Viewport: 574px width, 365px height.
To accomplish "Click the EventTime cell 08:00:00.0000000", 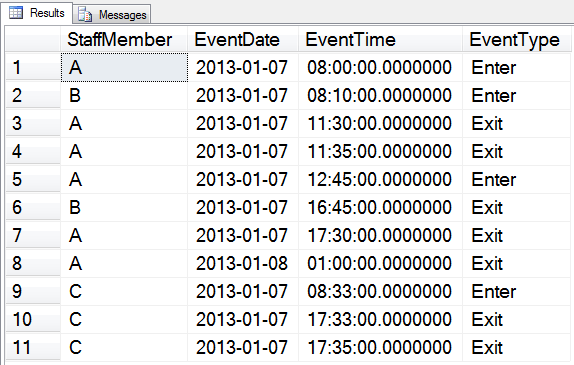I will click(x=380, y=67).
